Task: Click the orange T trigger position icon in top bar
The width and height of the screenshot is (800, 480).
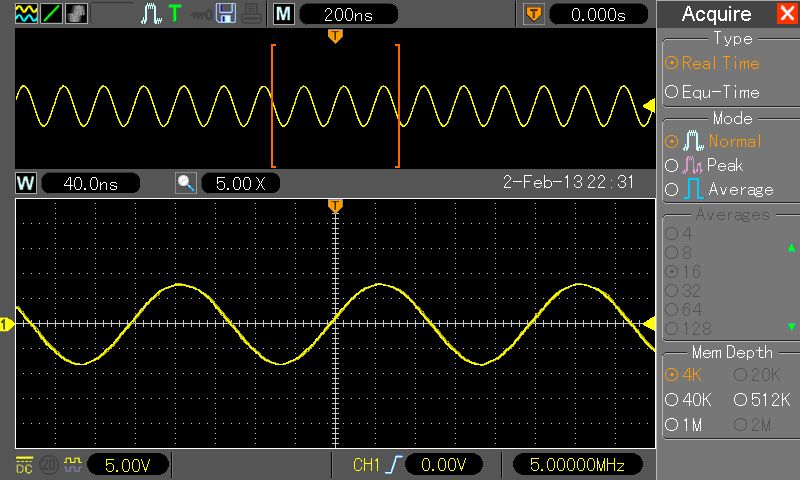Action: (x=534, y=14)
